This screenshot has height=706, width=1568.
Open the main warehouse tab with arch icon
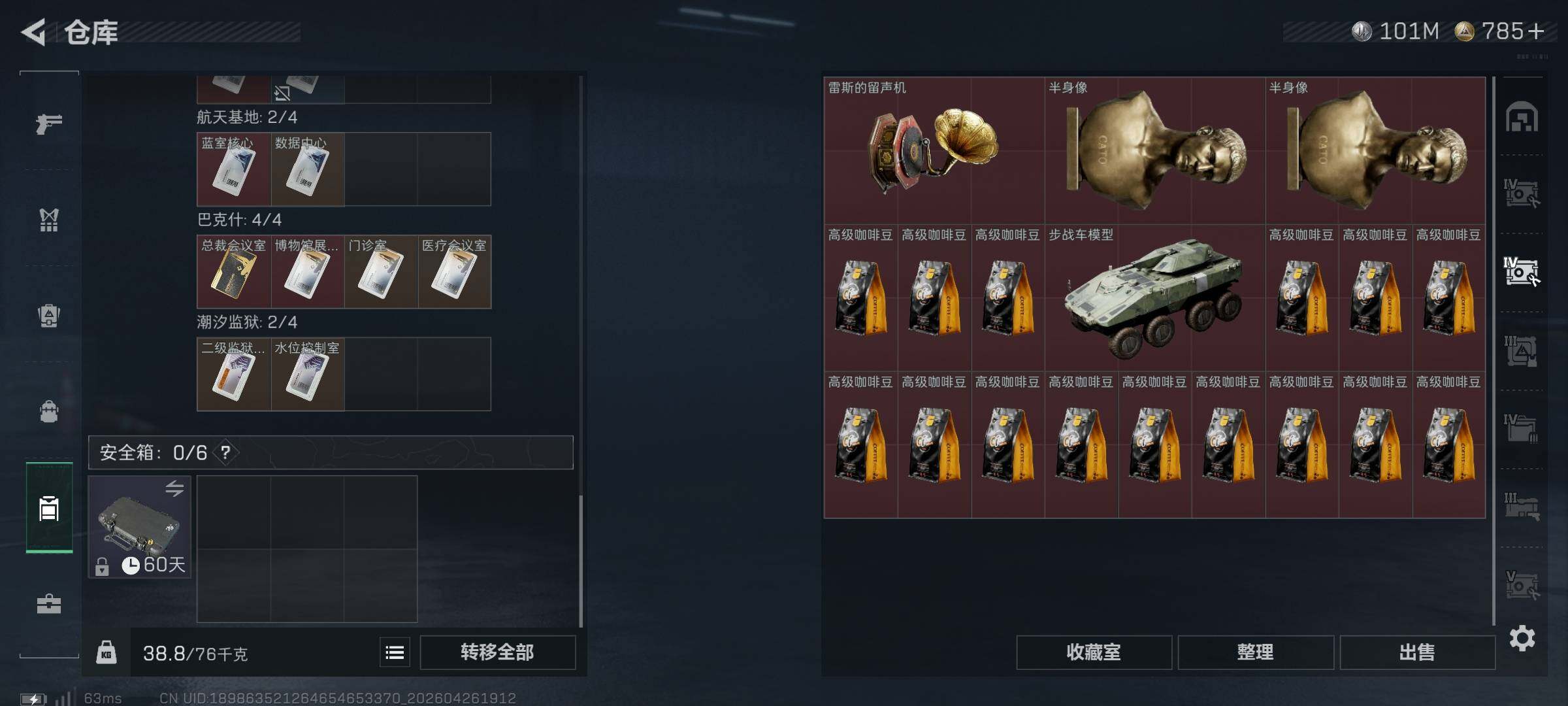1522,116
